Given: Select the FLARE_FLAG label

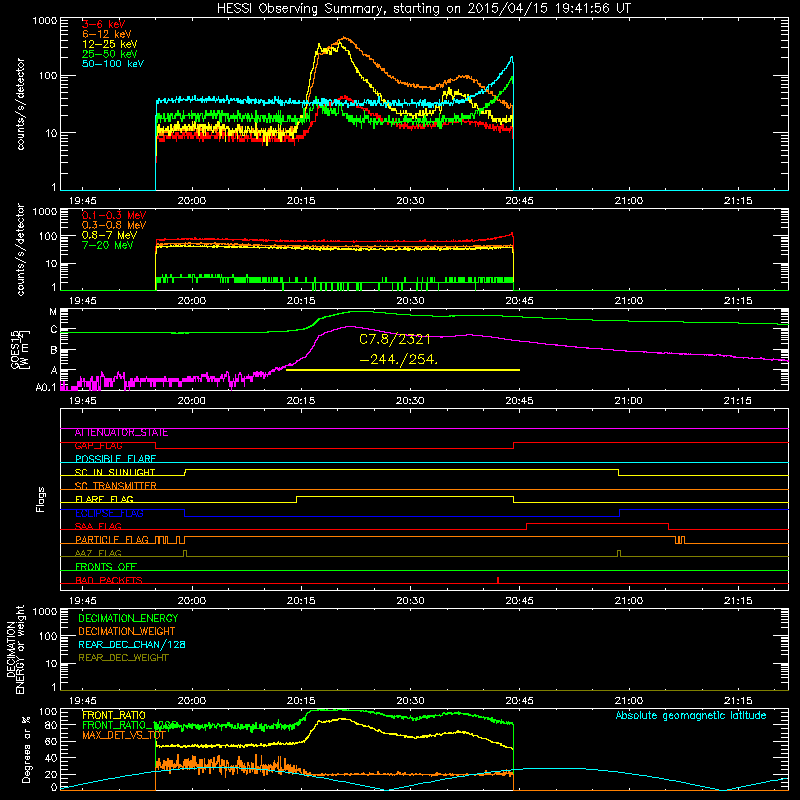Looking at the screenshot, I should tap(104, 499).
